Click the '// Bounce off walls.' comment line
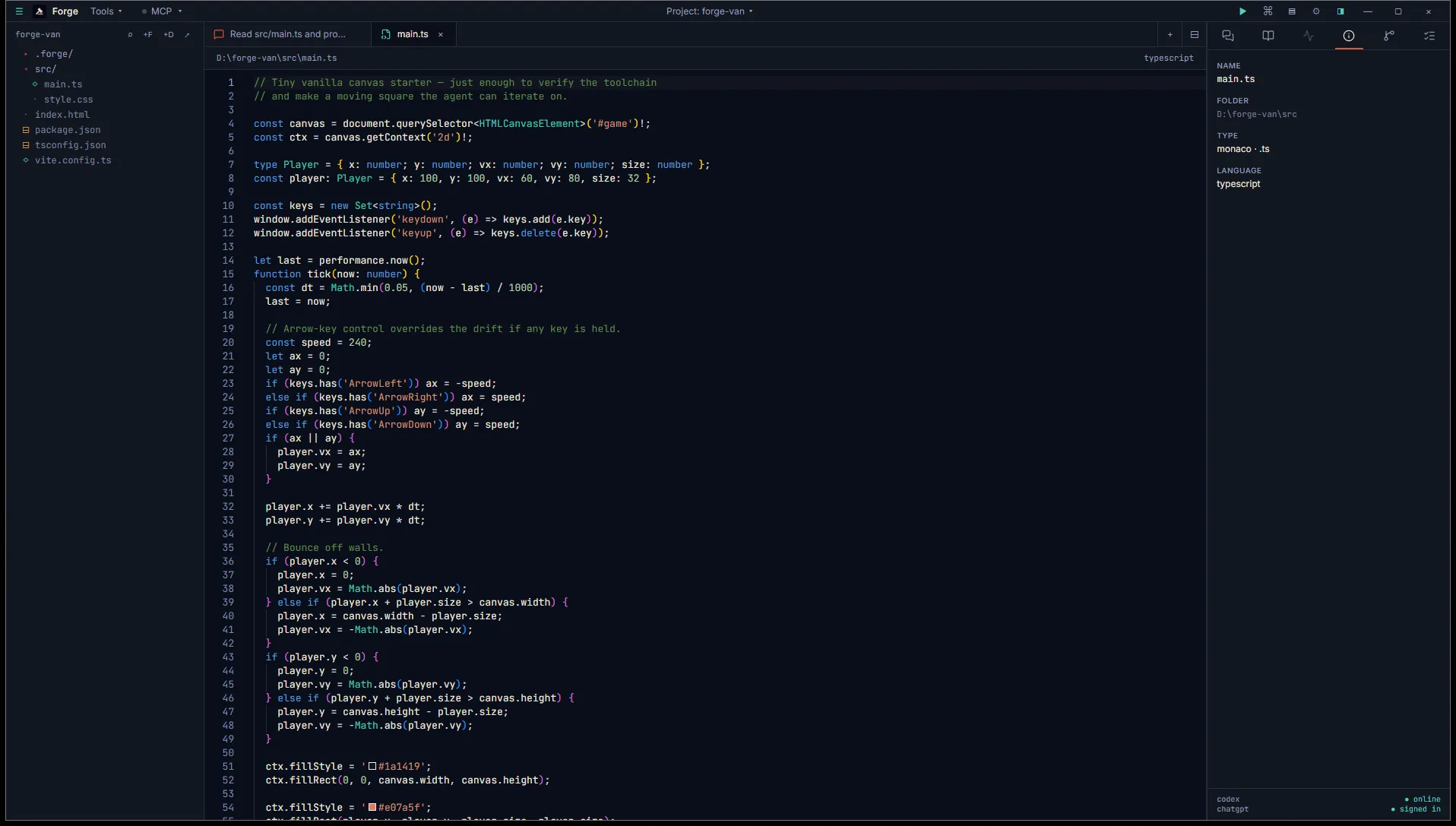Viewport: 1456px width, 826px height. click(x=324, y=548)
